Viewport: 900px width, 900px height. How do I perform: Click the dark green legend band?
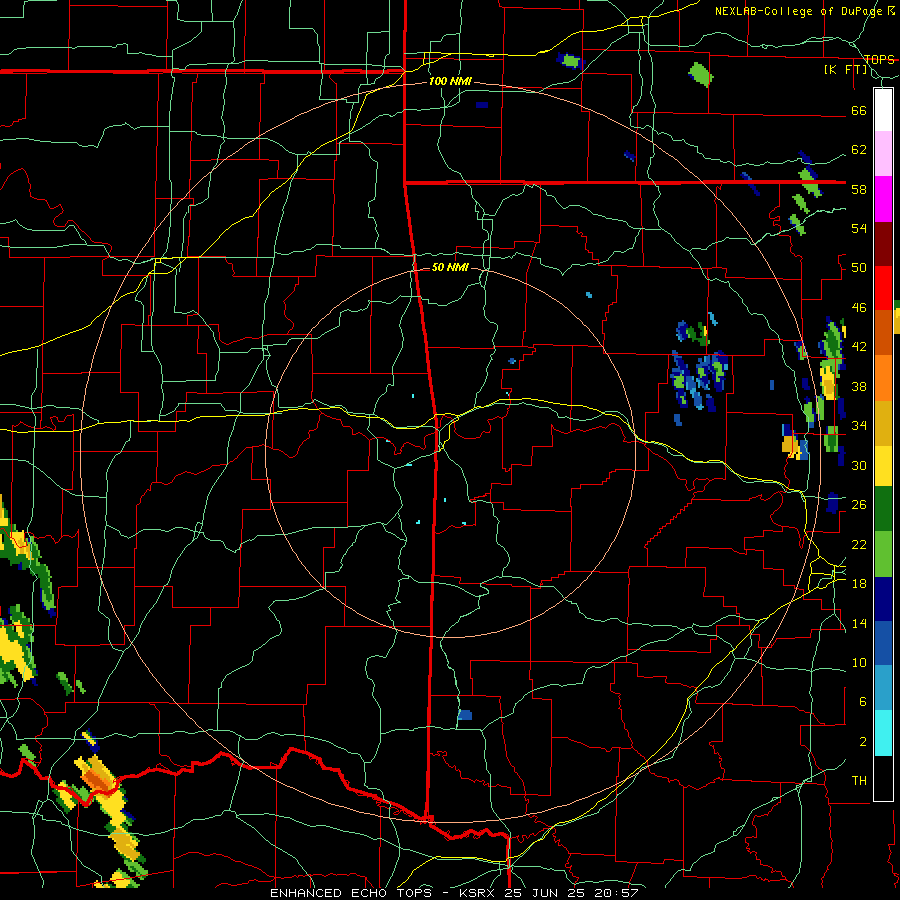point(883,509)
